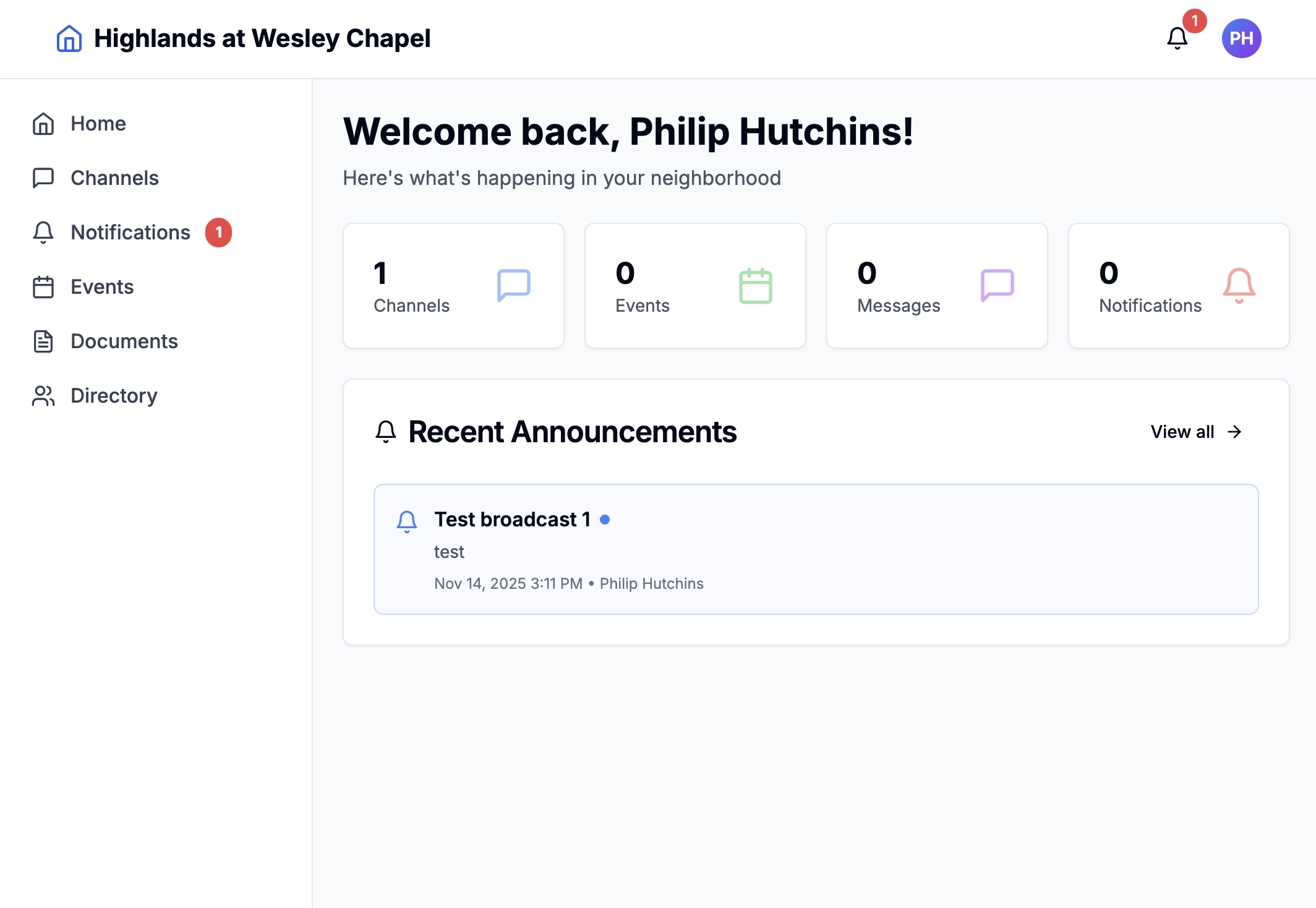Click the red Notifications card bell

point(1239,286)
